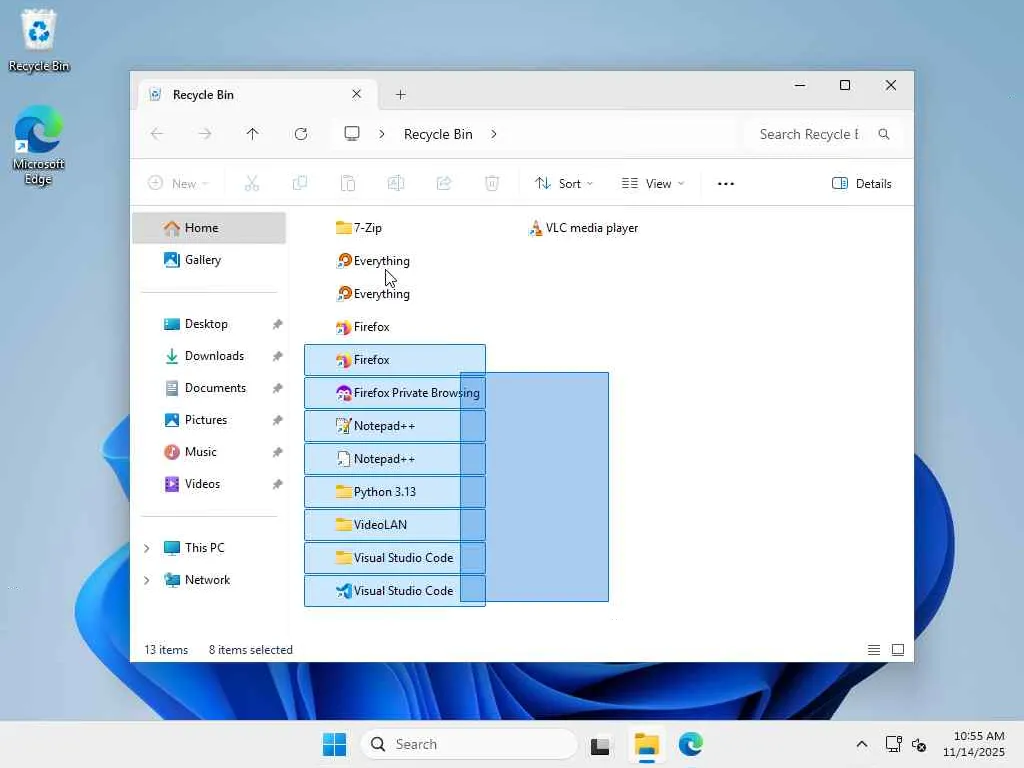Refresh the Recycle Bin view
Screen dimensions: 1024x768
pos(300,134)
